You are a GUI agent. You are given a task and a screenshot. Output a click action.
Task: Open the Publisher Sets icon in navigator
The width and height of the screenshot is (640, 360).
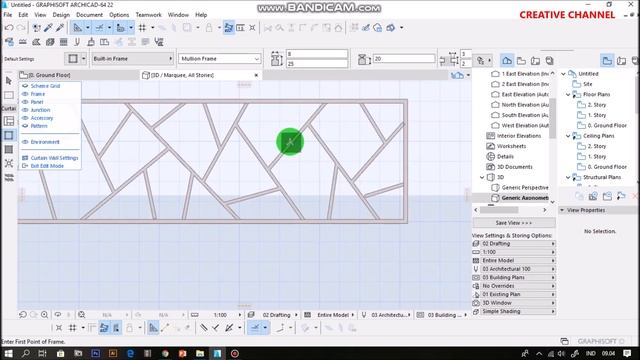click(550, 60)
